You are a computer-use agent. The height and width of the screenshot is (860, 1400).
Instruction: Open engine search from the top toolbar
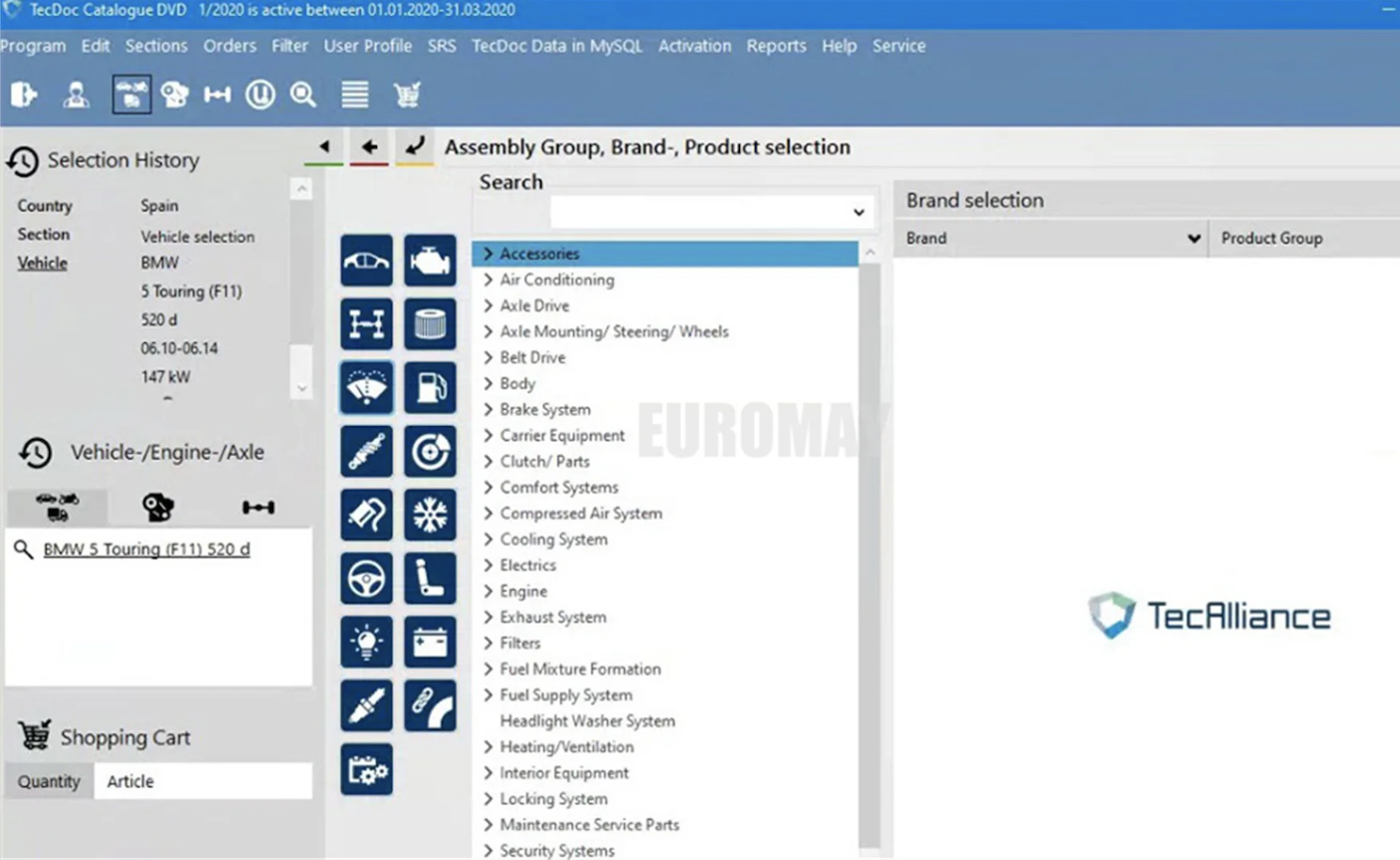click(x=175, y=95)
